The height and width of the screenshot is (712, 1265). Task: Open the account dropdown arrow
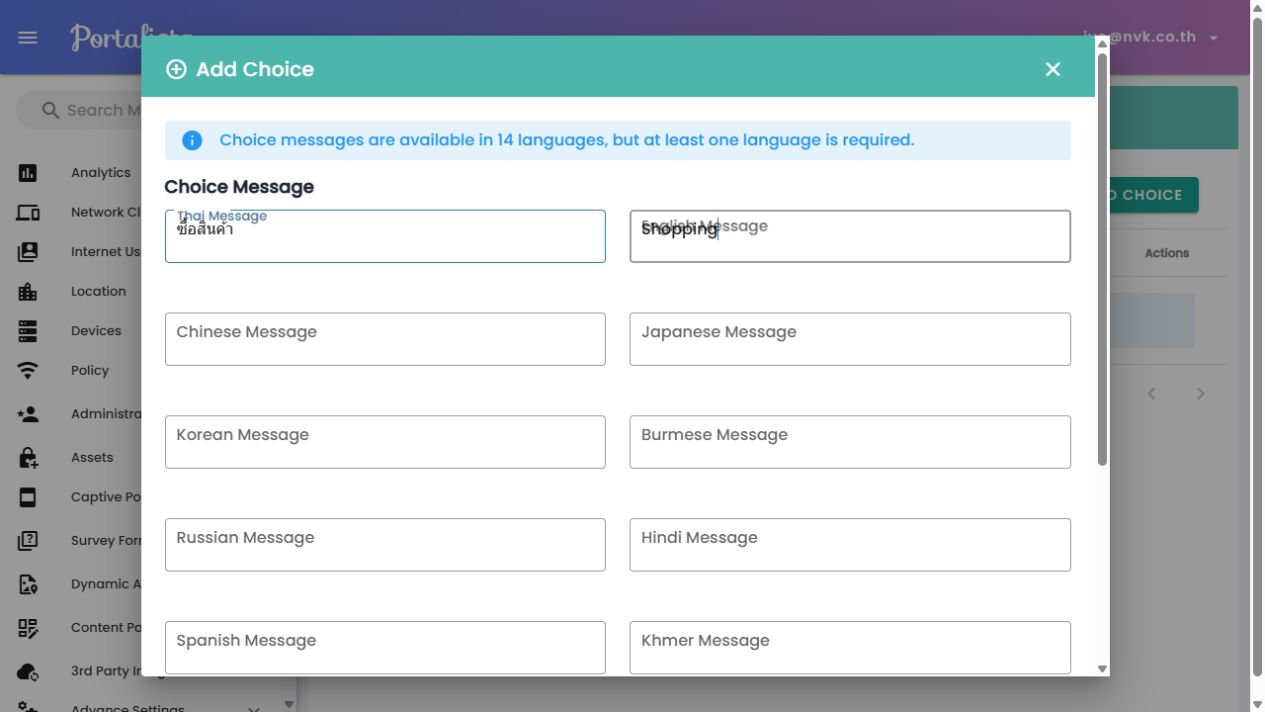[x=1213, y=38]
